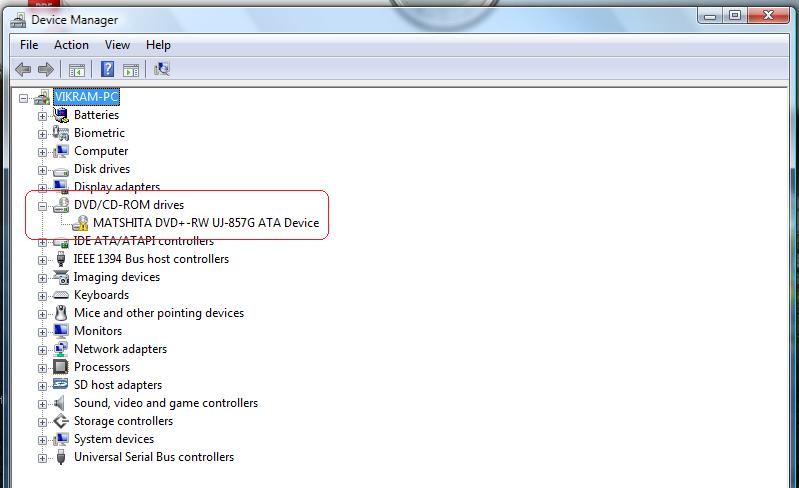Select the Disk drives label
The image size is (799, 488).
[102, 169]
